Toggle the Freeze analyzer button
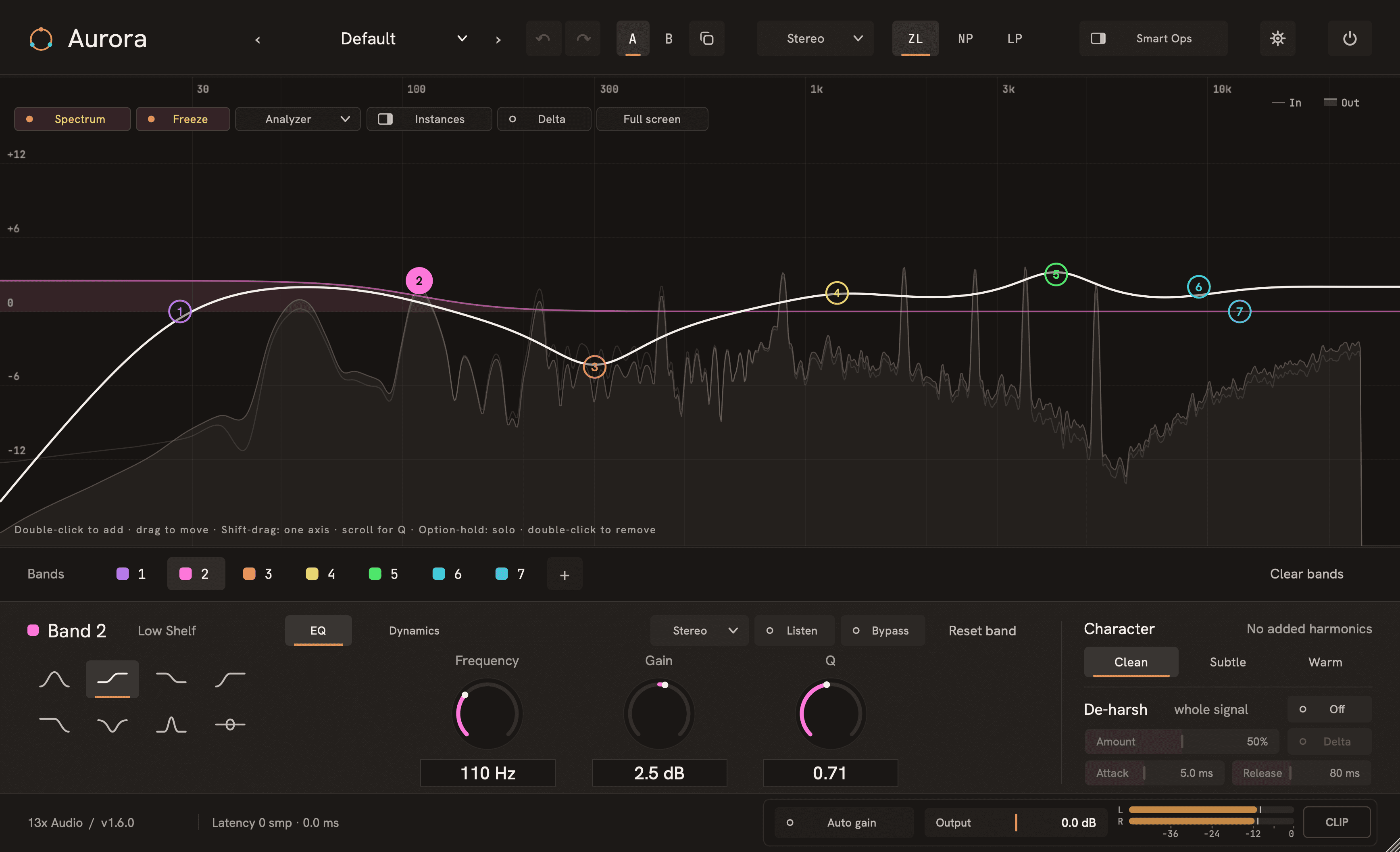1400x852 pixels. (x=183, y=119)
